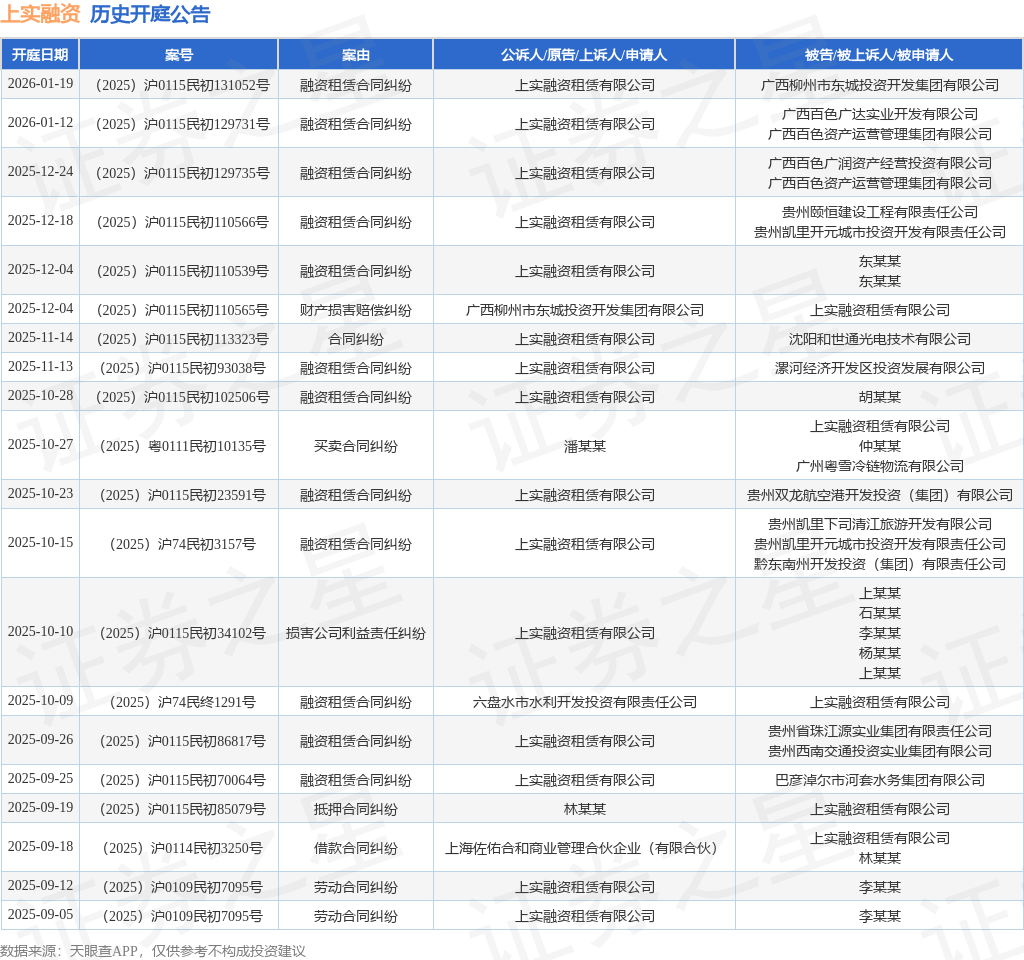The height and width of the screenshot is (960, 1024).
Task: Click date cell 2025-10-15
Action: (x=40, y=543)
